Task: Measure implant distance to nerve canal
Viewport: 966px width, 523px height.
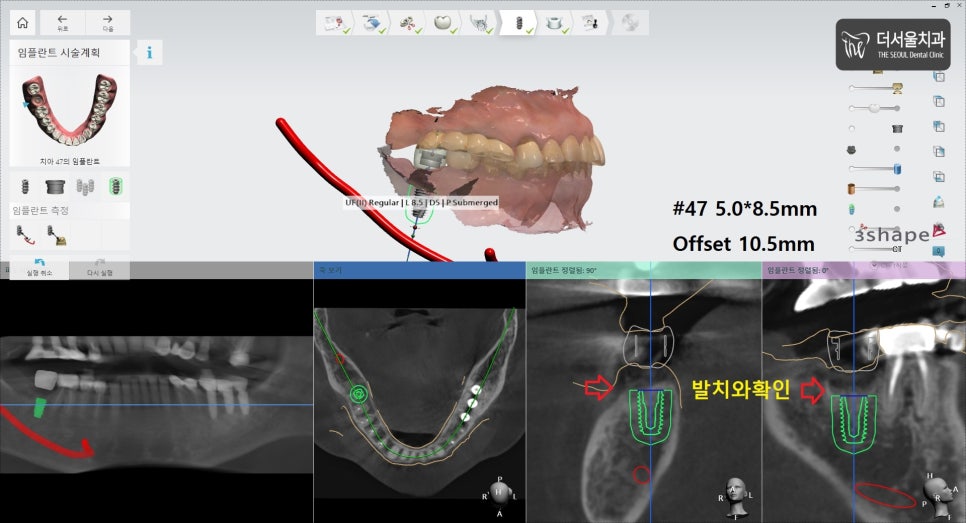Action: point(25,235)
